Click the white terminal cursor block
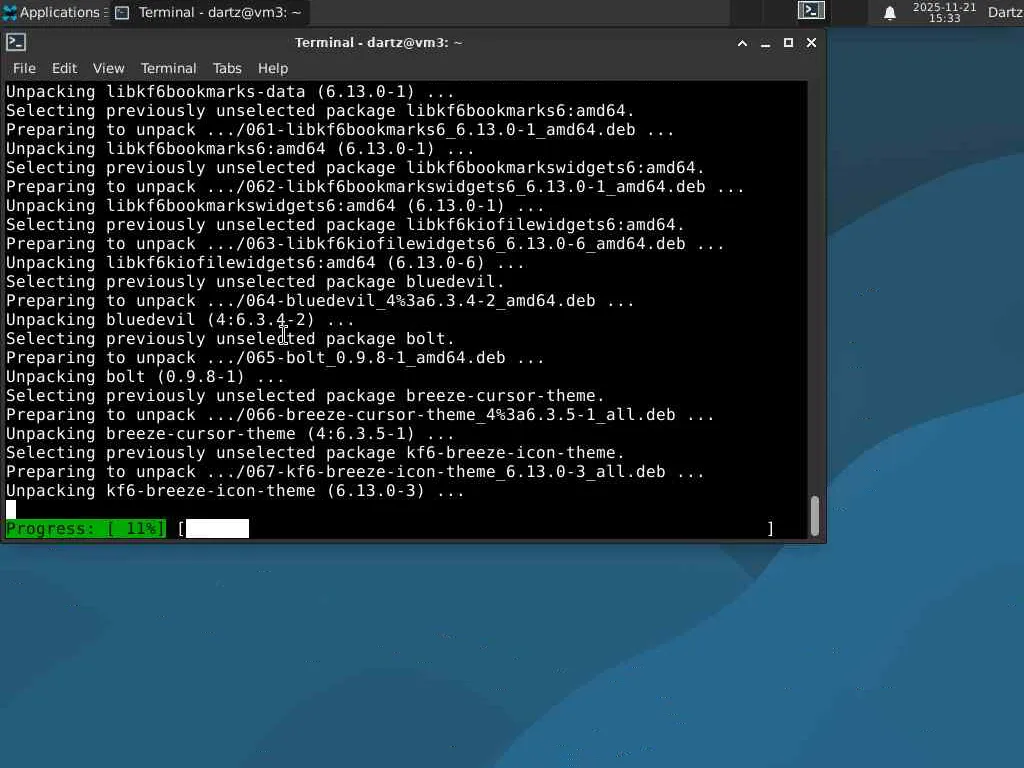 pos(11,509)
